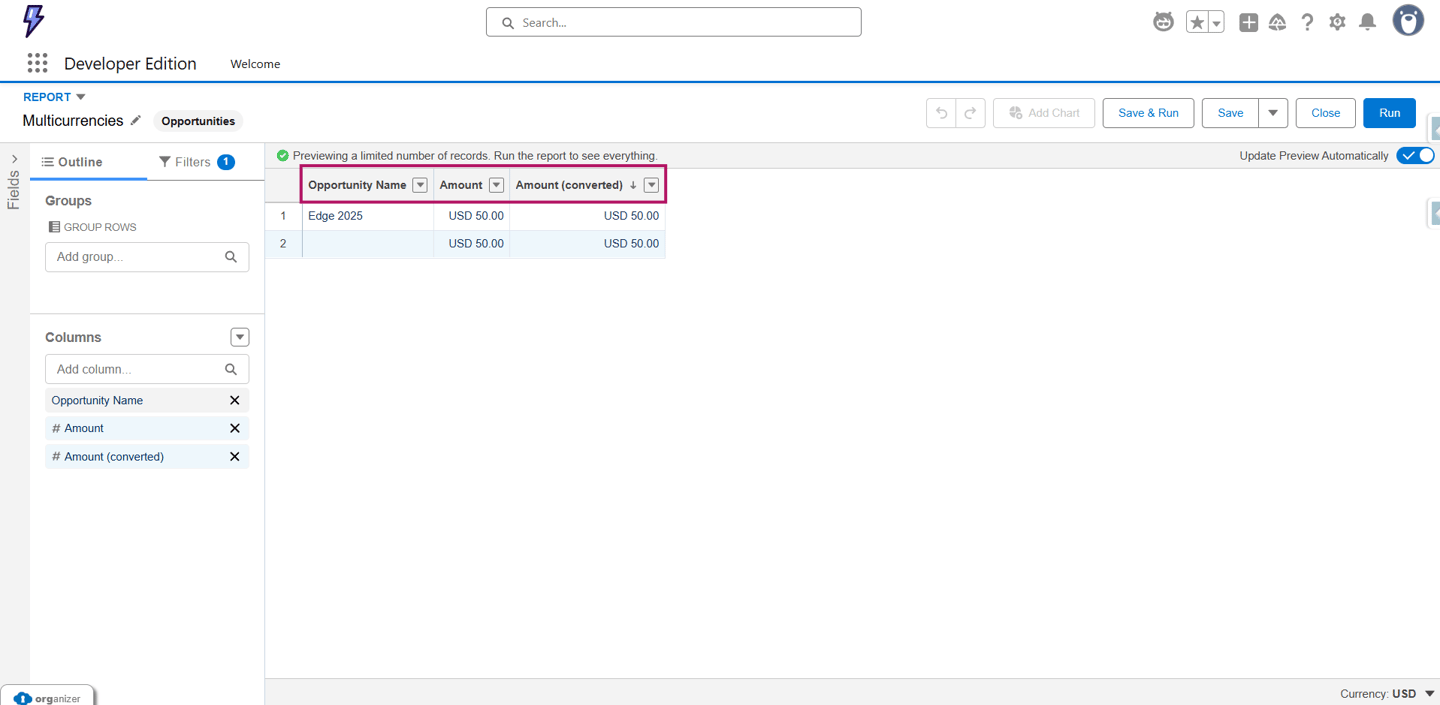Click the Add column search magnifier icon
The image size is (1440, 705).
click(x=231, y=369)
